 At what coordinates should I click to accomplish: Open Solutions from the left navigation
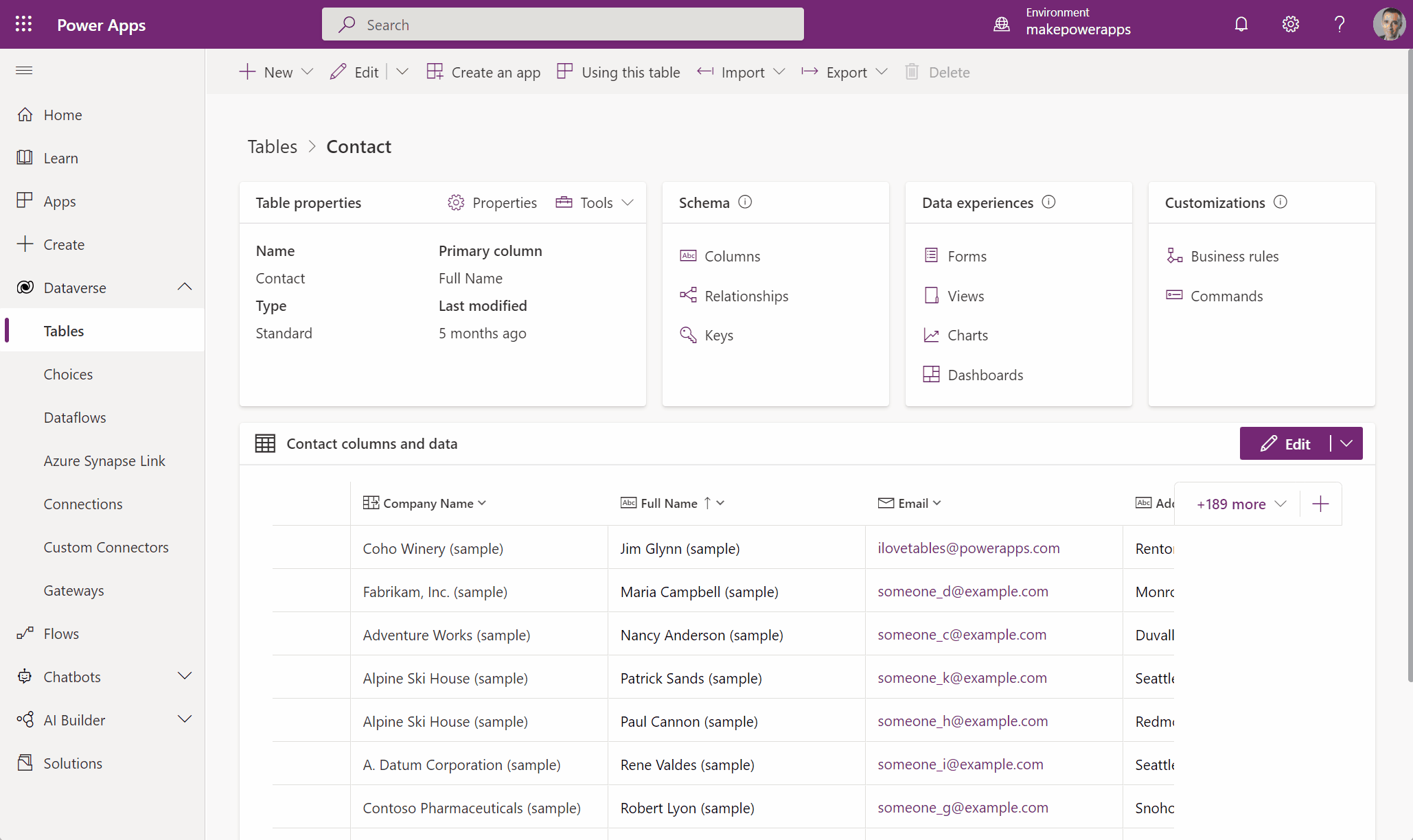73,763
